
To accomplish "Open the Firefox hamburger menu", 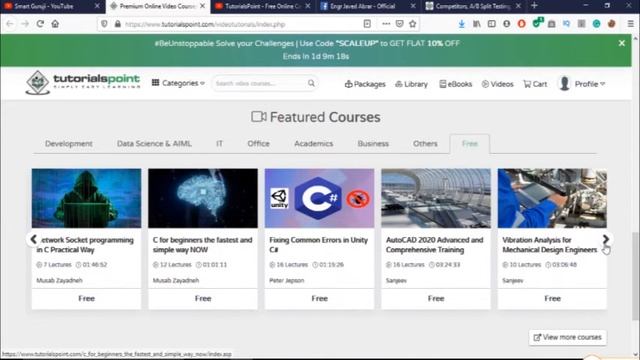I will [x=631, y=24].
